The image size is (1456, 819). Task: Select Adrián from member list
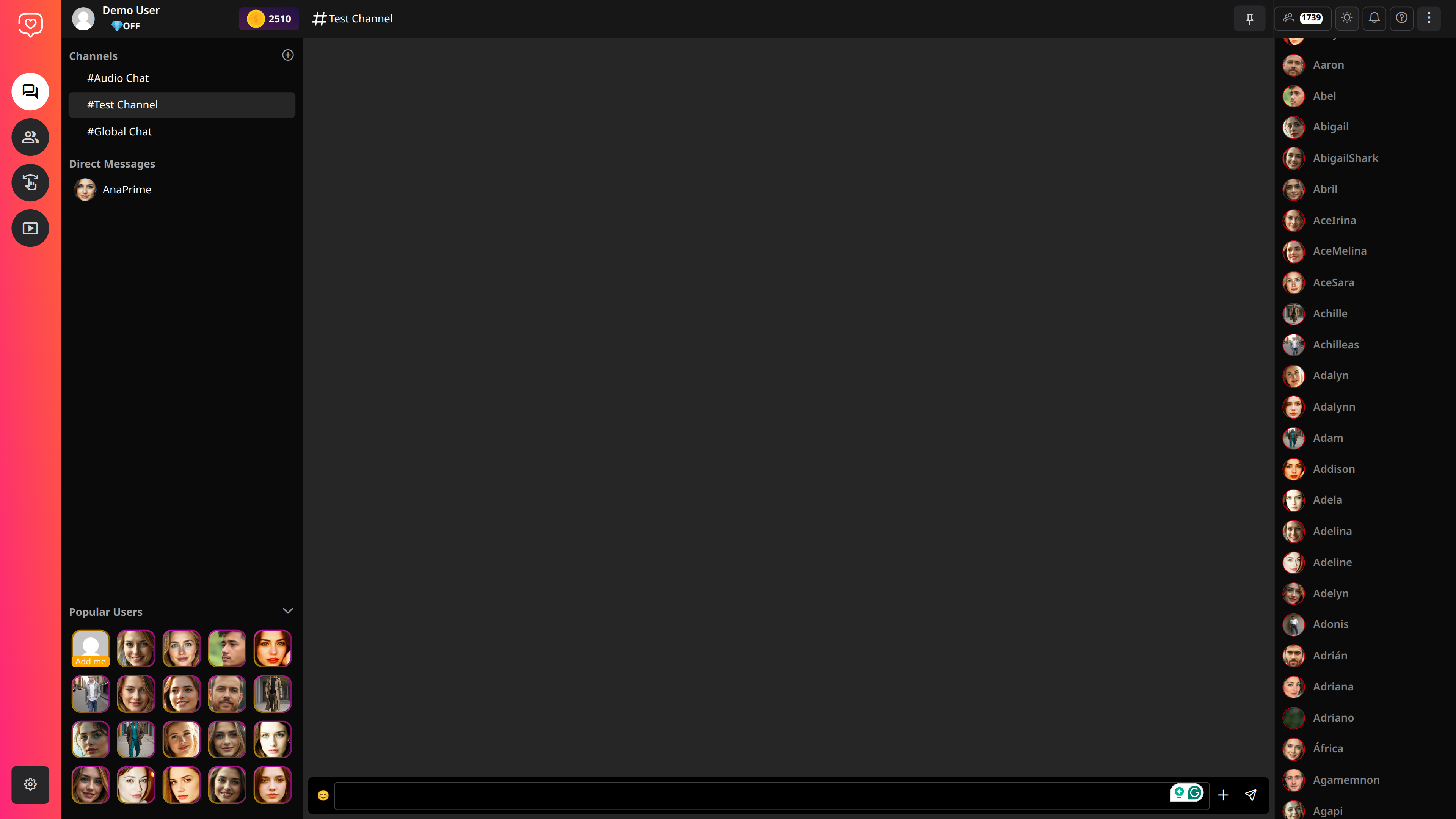click(1365, 656)
